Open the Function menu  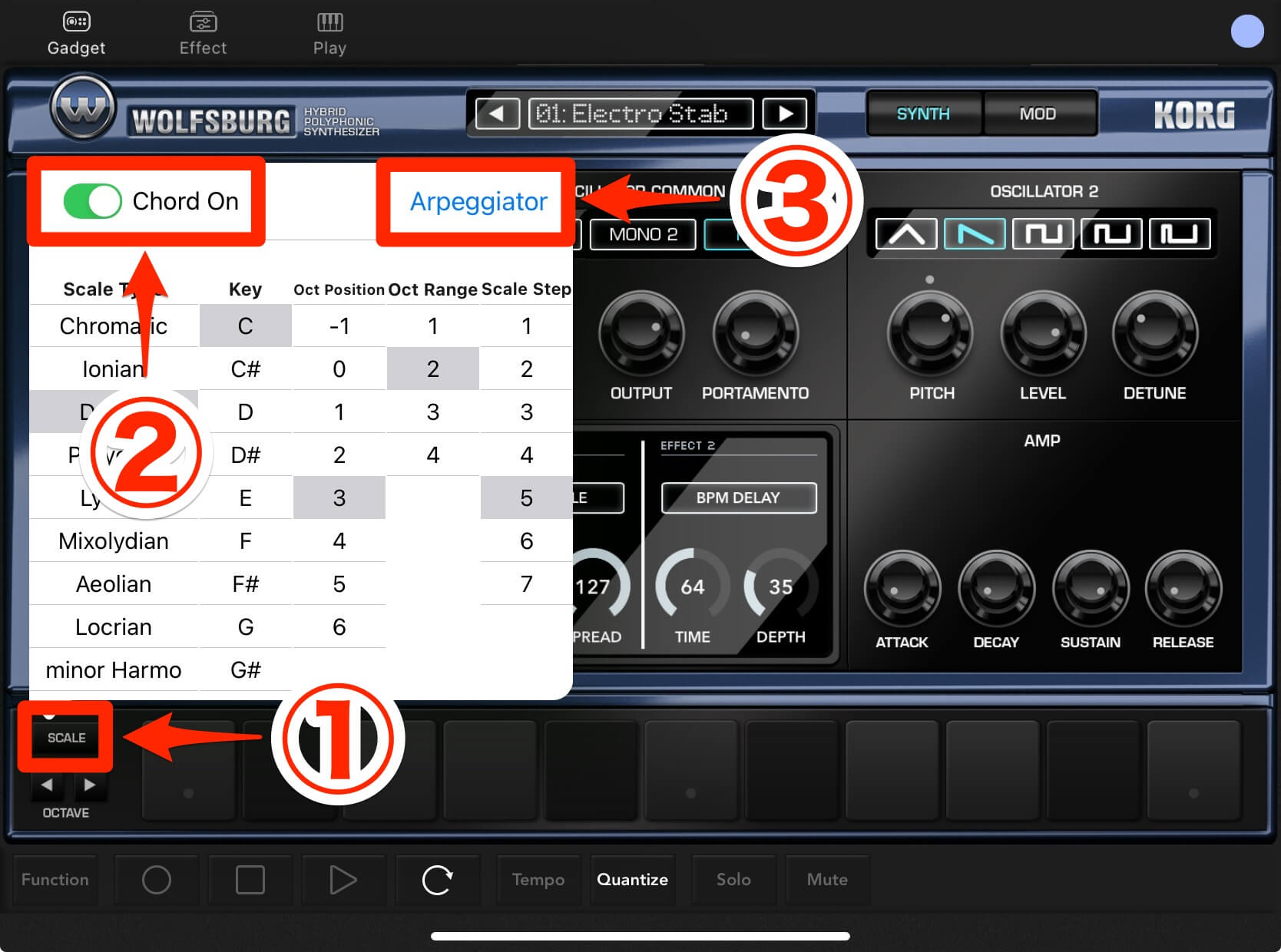[55, 879]
